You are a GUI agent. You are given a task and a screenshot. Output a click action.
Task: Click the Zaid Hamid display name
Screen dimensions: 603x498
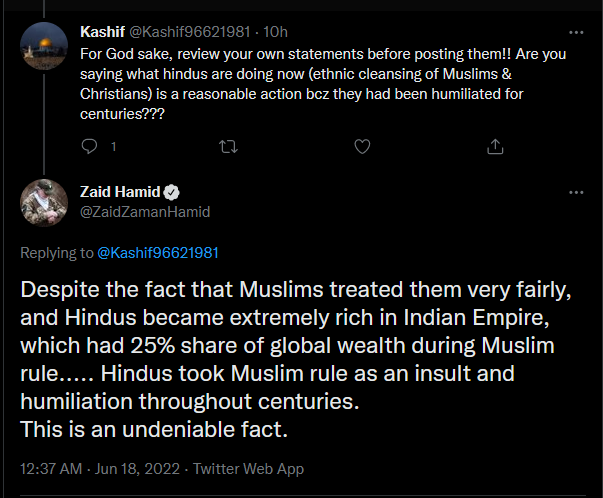click(x=120, y=193)
